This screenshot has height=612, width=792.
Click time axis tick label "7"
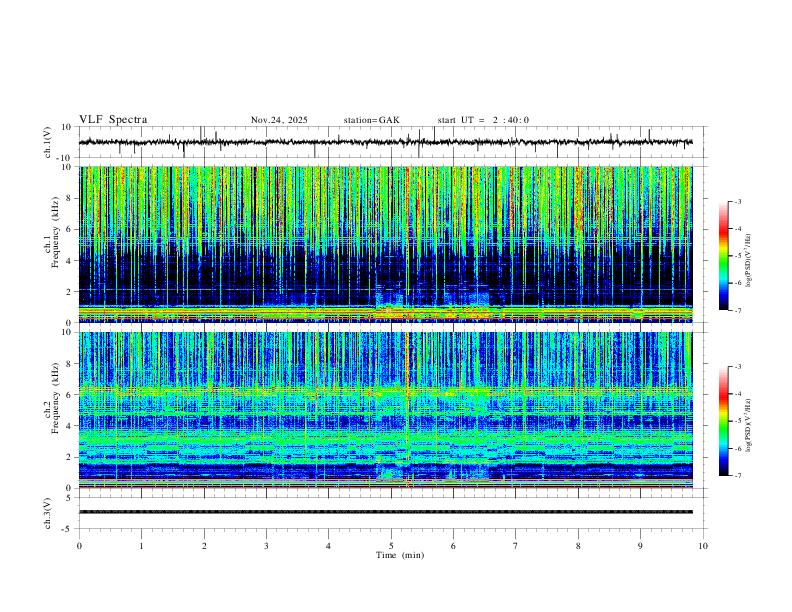click(516, 546)
